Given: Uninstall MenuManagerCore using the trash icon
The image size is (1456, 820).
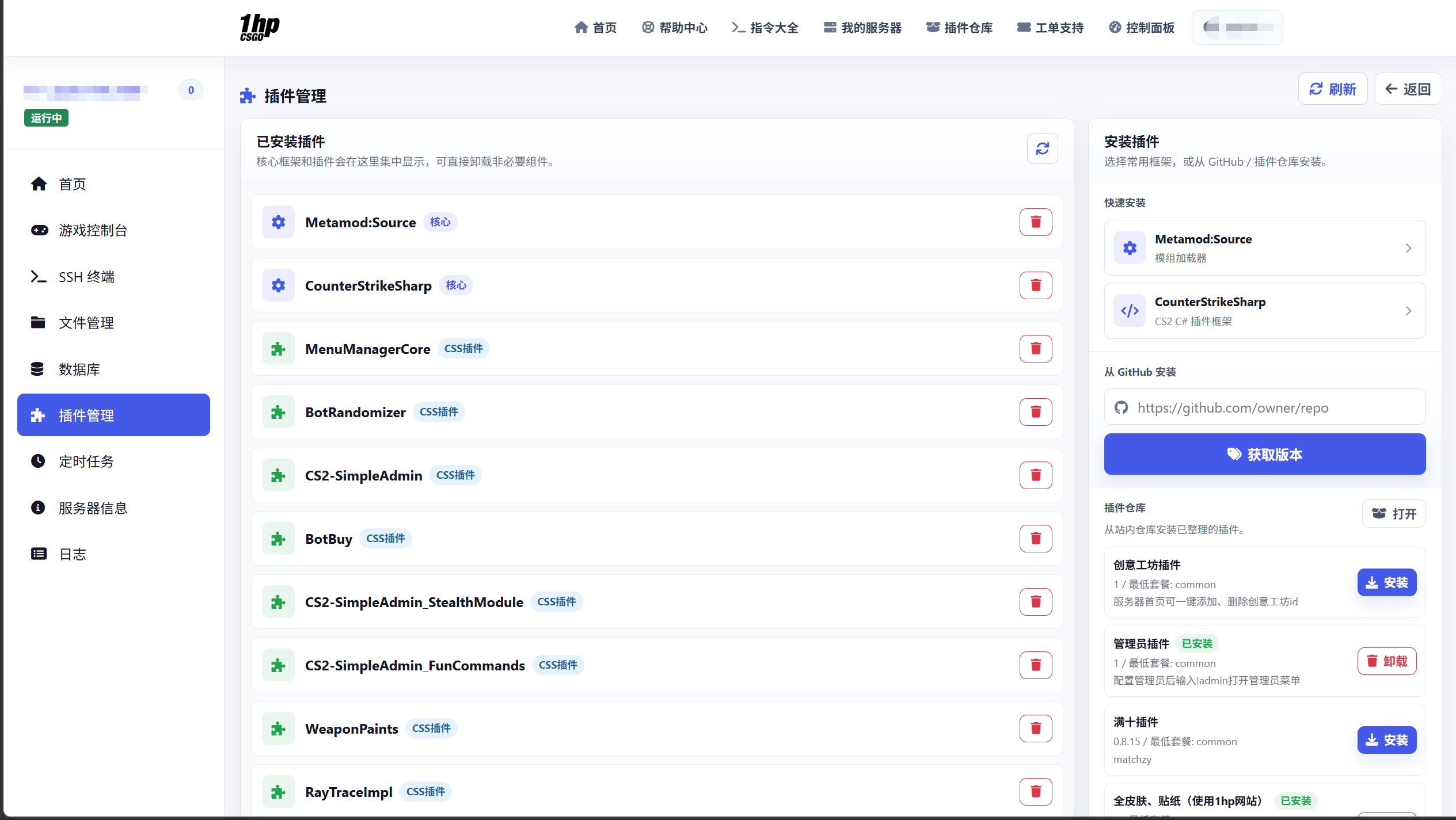Looking at the screenshot, I should (1036, 349).
